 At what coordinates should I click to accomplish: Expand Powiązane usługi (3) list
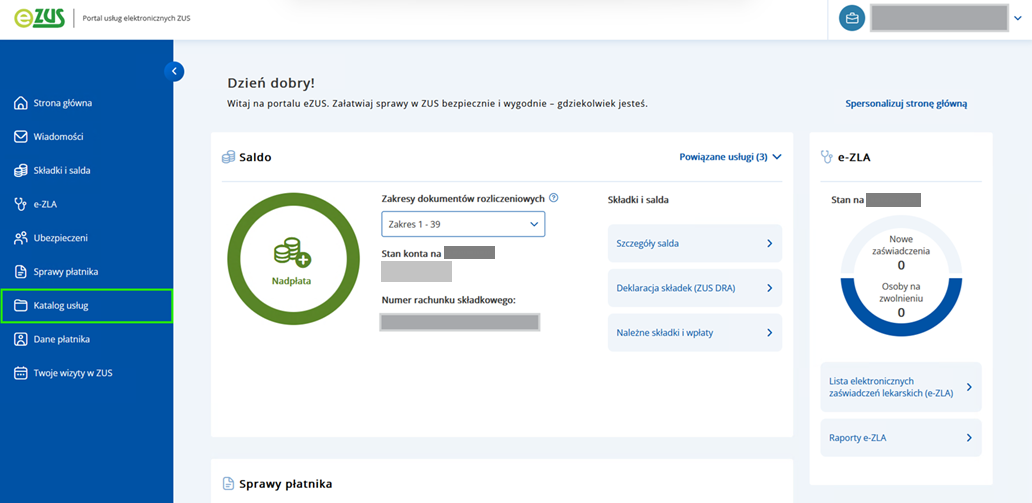[729, 157]
